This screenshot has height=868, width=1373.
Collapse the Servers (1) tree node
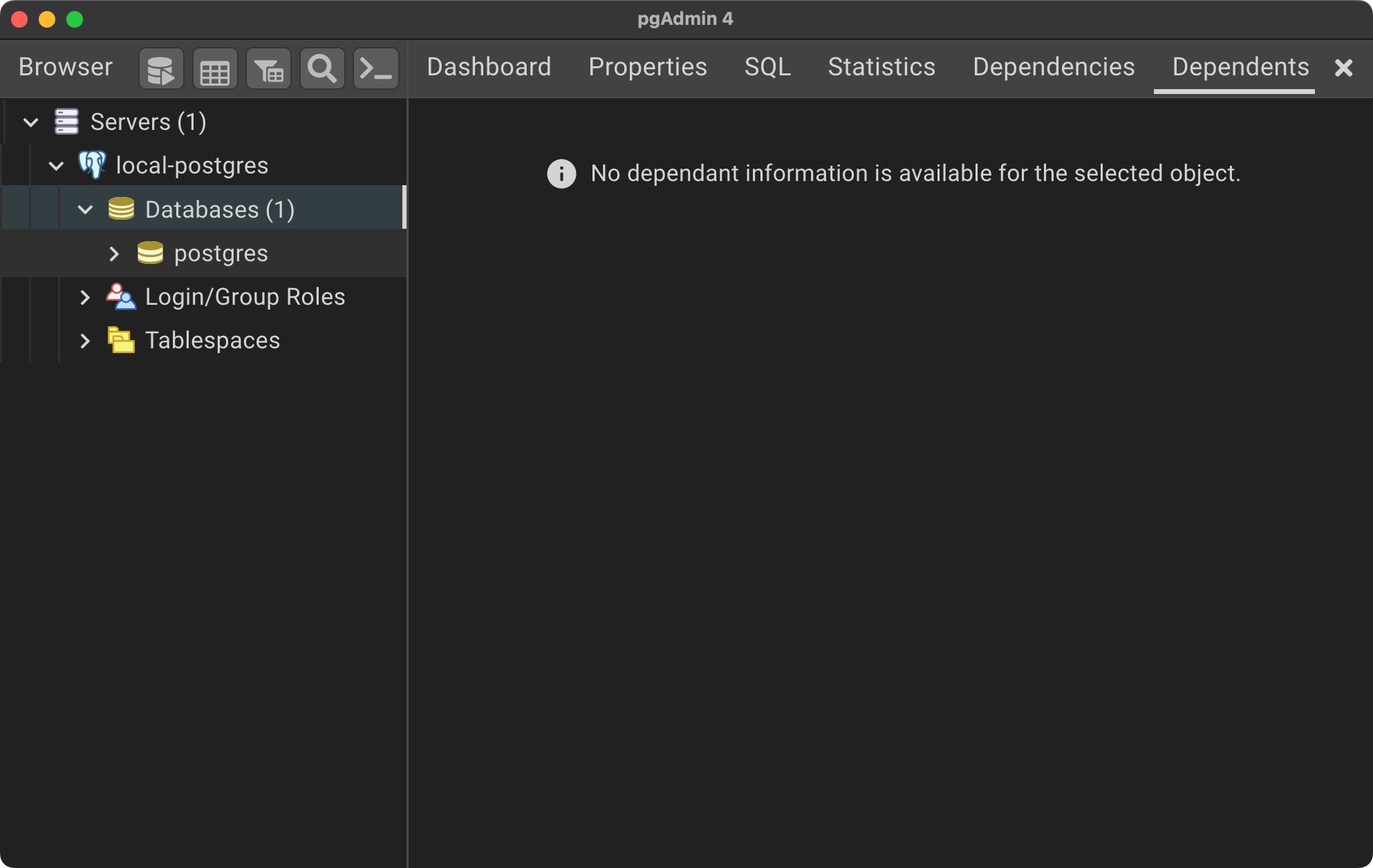pos(30,122)
